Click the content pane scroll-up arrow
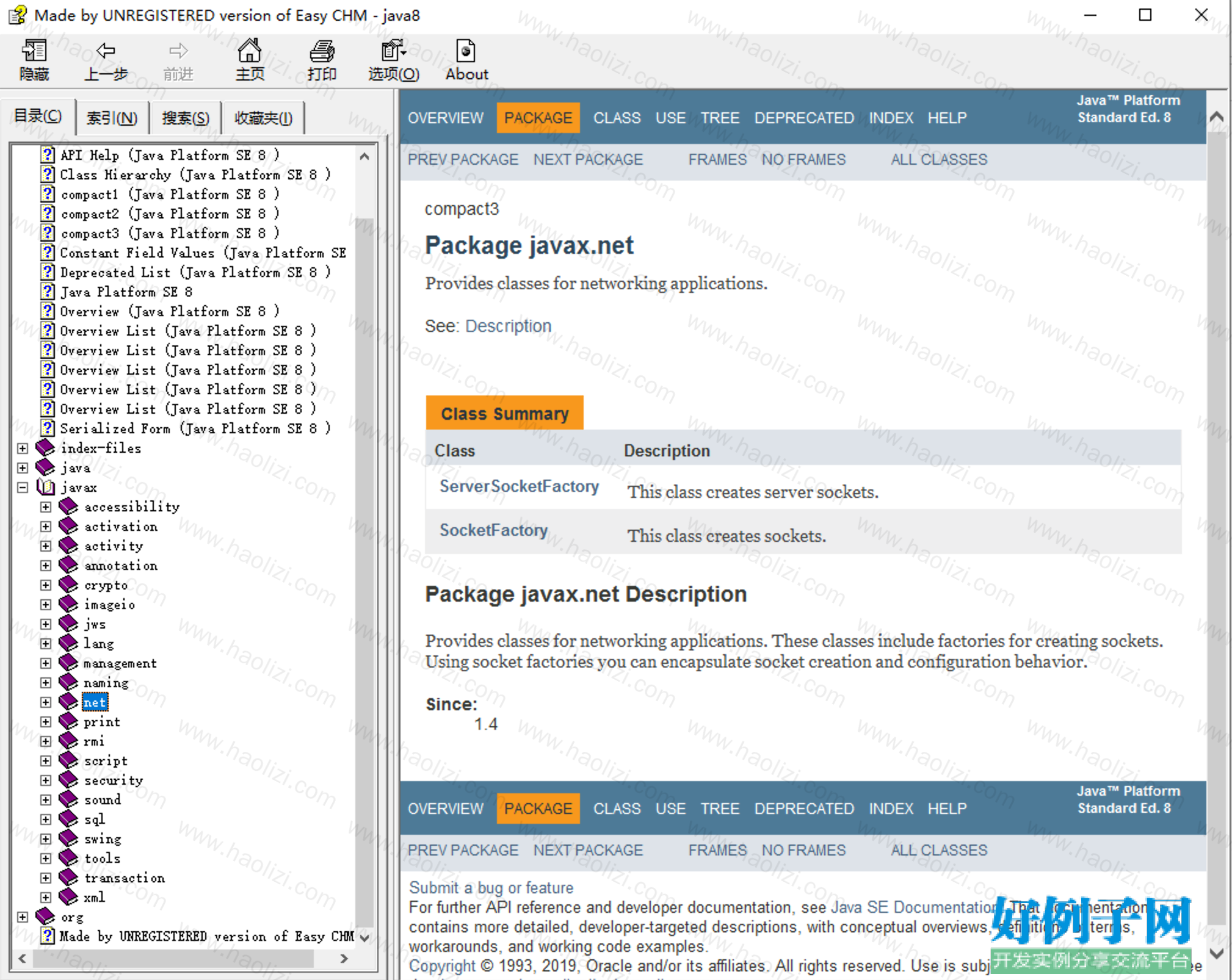The height and width of the screenshot is (980, 1232). pos(1217,117)
